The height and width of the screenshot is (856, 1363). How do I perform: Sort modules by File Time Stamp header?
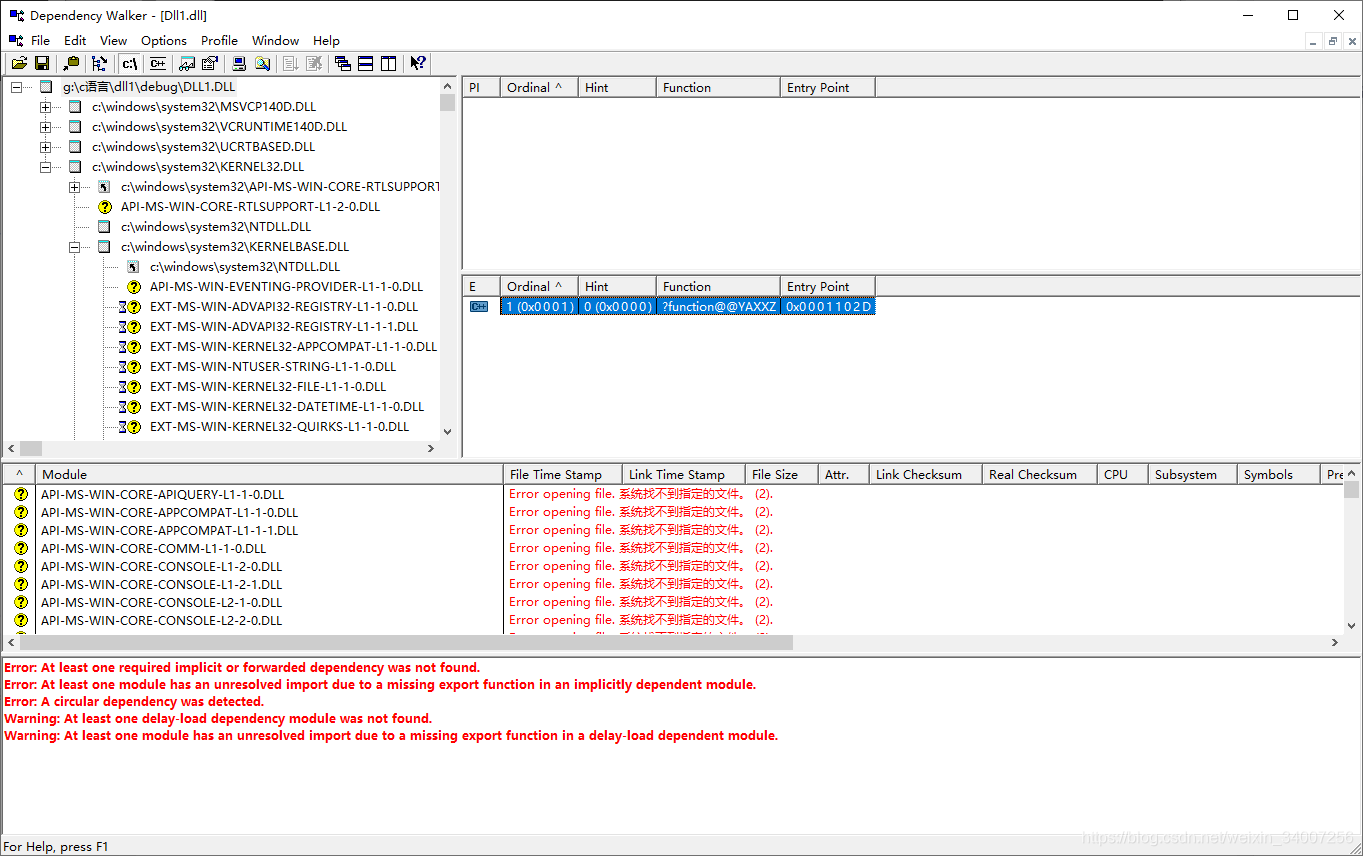pos(563,474)
